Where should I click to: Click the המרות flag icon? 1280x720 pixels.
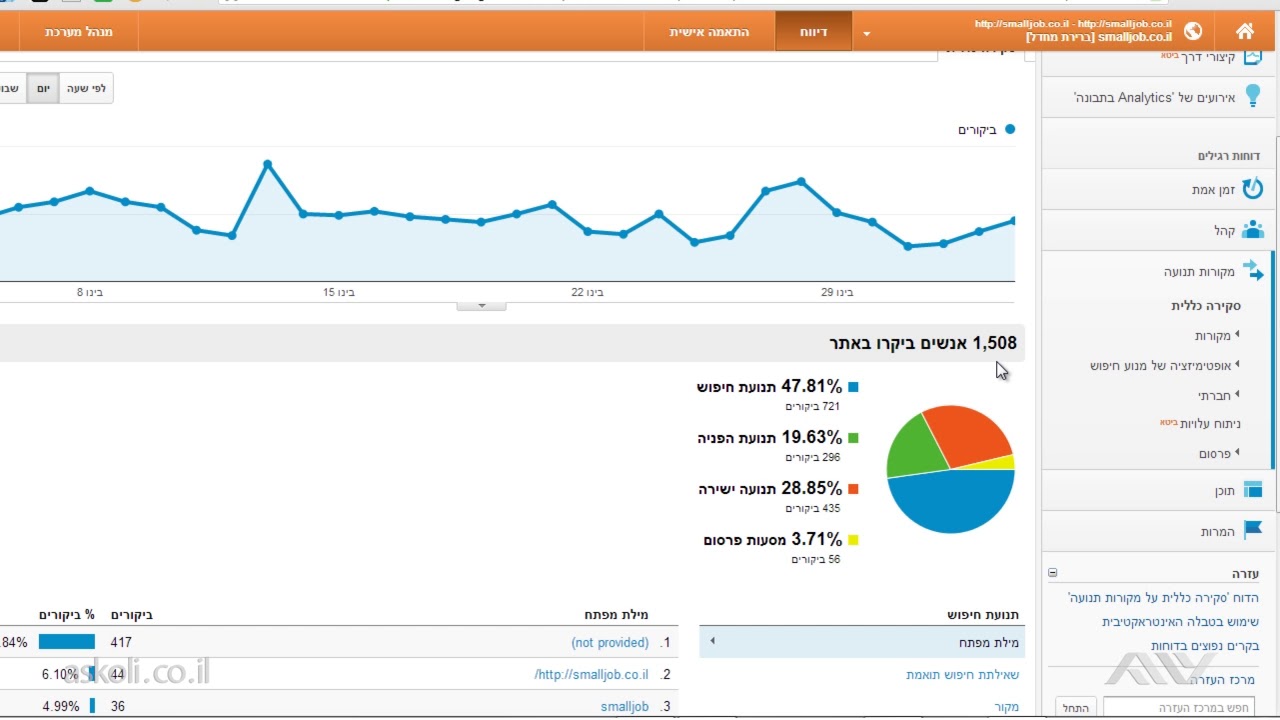click(x=1252, y=530)
